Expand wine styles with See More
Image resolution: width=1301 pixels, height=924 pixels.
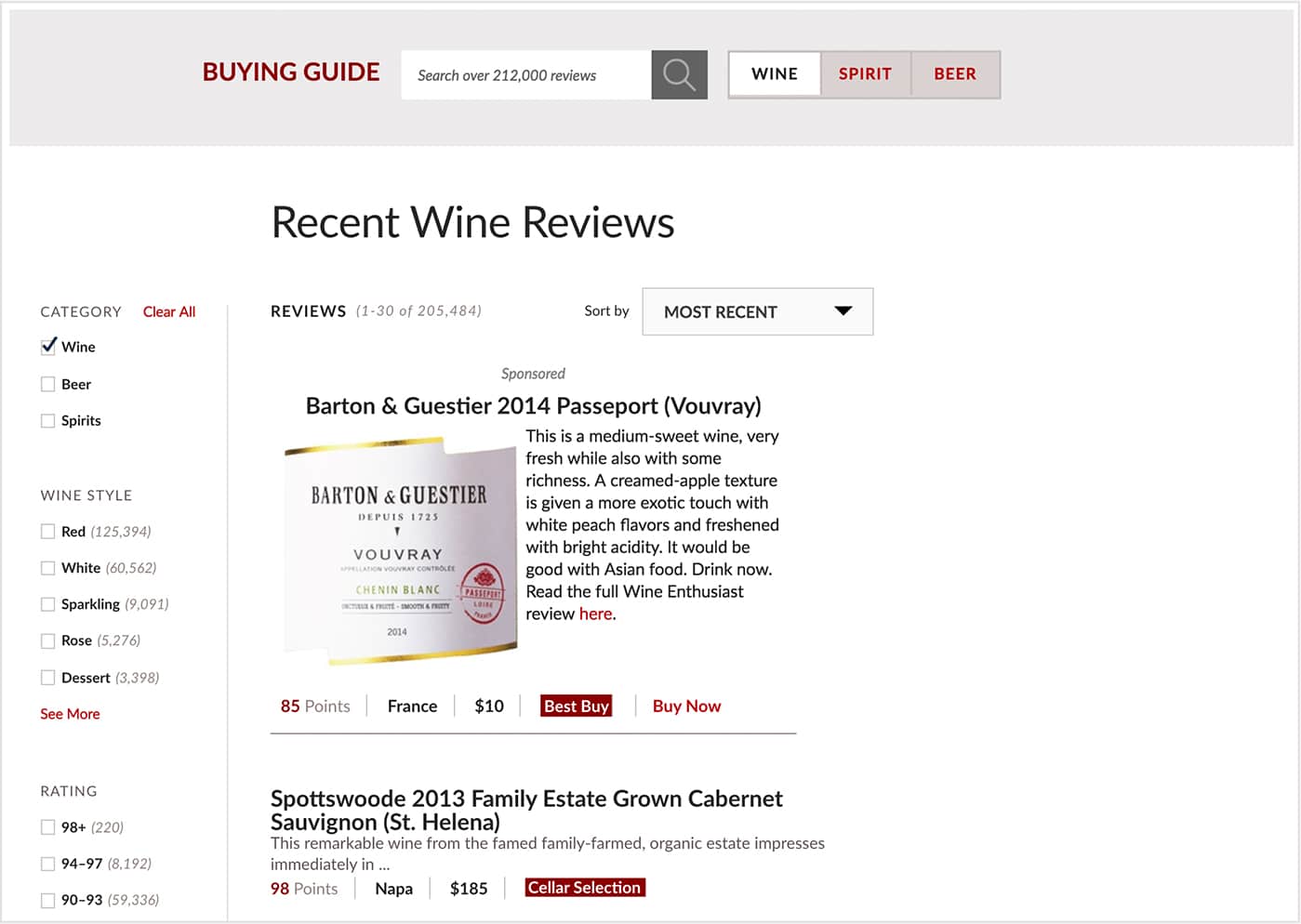click(70, 714)
